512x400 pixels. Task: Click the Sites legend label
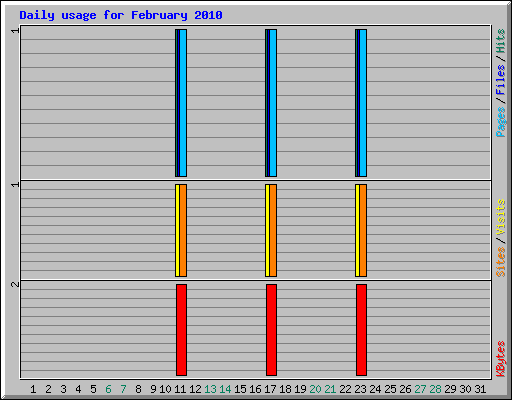pos(500,262)
